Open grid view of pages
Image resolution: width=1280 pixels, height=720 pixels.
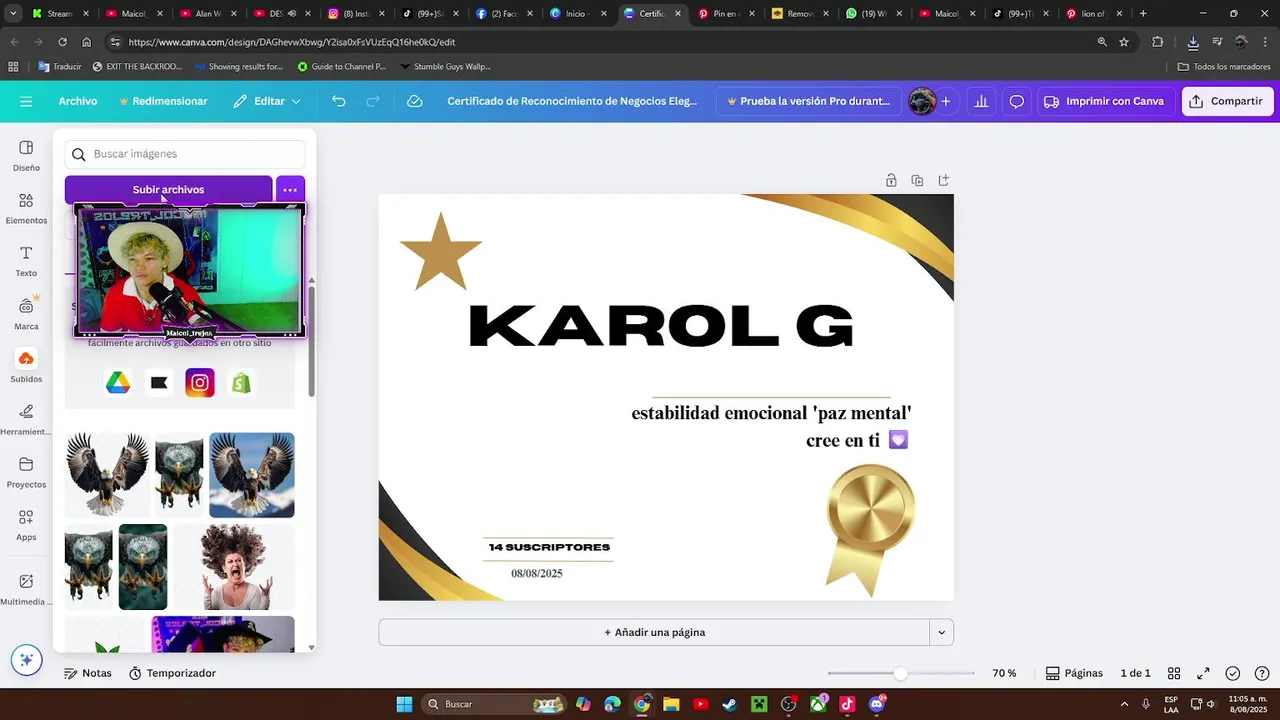[x=1174, y=673]
